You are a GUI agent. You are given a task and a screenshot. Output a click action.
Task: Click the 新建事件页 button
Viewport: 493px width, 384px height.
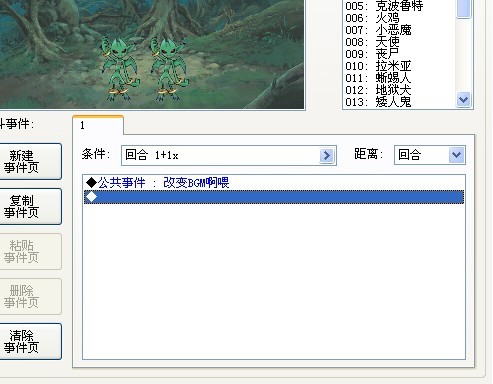[30, 161]
